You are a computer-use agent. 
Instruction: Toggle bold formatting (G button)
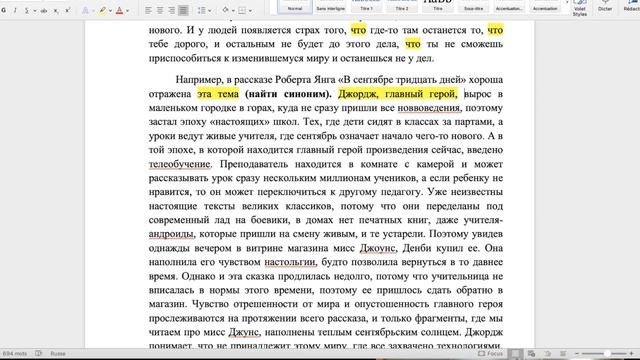(x=4, y=11)
